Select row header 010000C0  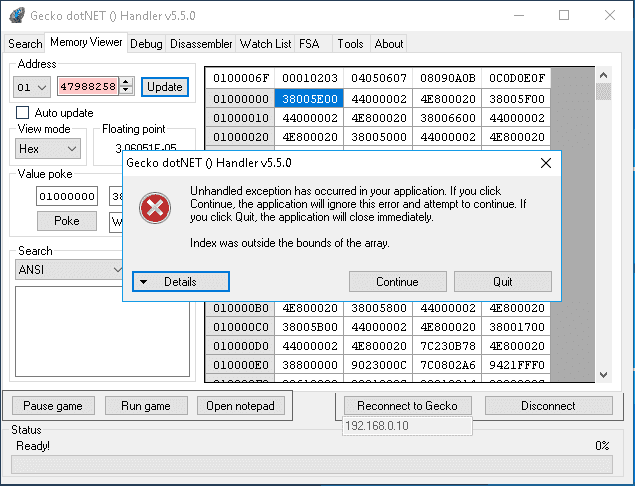241,326
